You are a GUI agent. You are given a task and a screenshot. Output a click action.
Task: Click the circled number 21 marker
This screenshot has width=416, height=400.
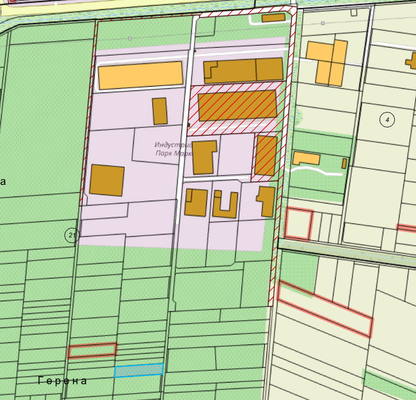(x=71, y=236)
